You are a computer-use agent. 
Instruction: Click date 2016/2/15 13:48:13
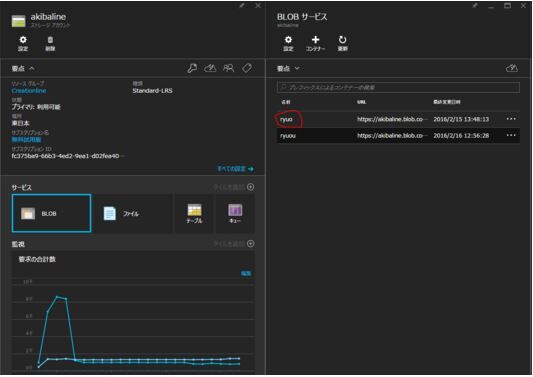461,119
